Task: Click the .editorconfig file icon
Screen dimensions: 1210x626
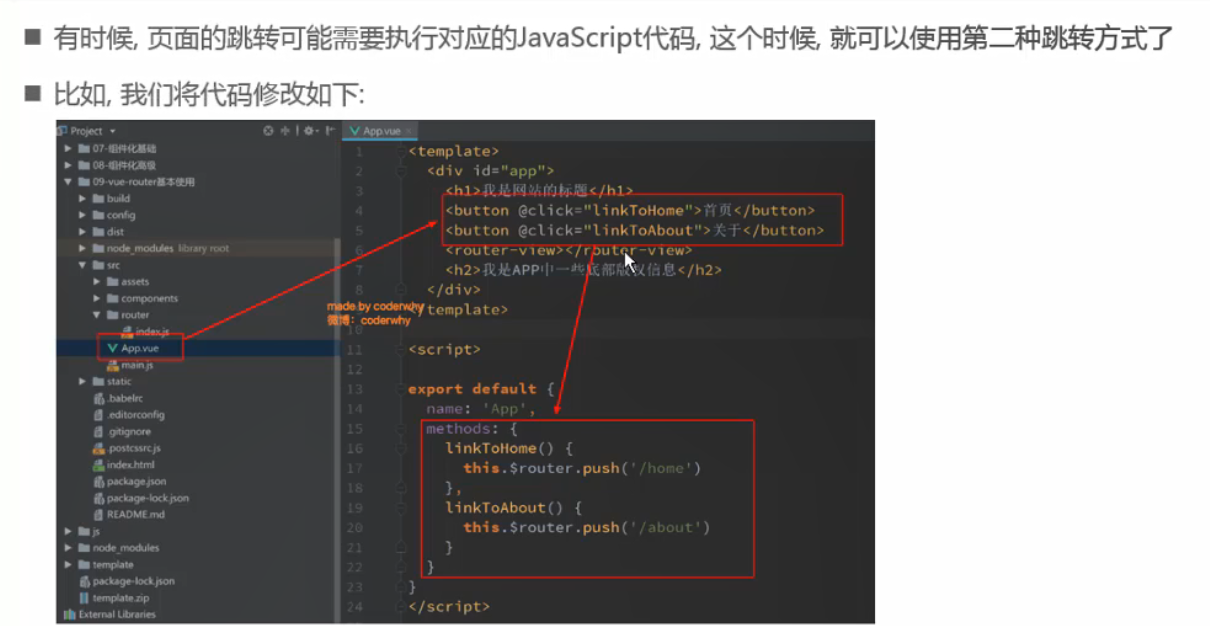Action: pos(98,415)
